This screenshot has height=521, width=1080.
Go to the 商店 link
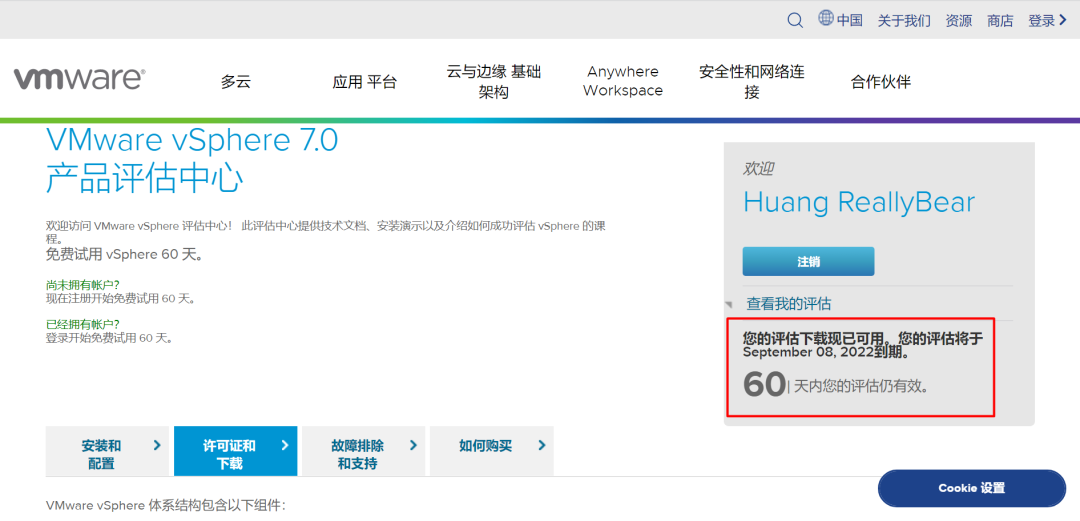click(1000, 21)
